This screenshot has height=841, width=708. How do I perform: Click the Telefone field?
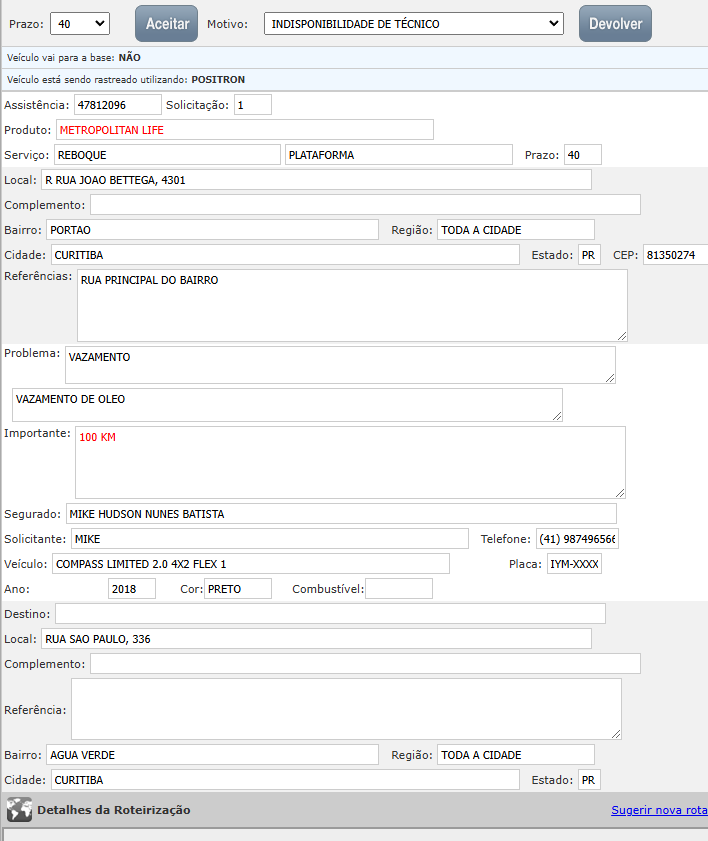577,538
